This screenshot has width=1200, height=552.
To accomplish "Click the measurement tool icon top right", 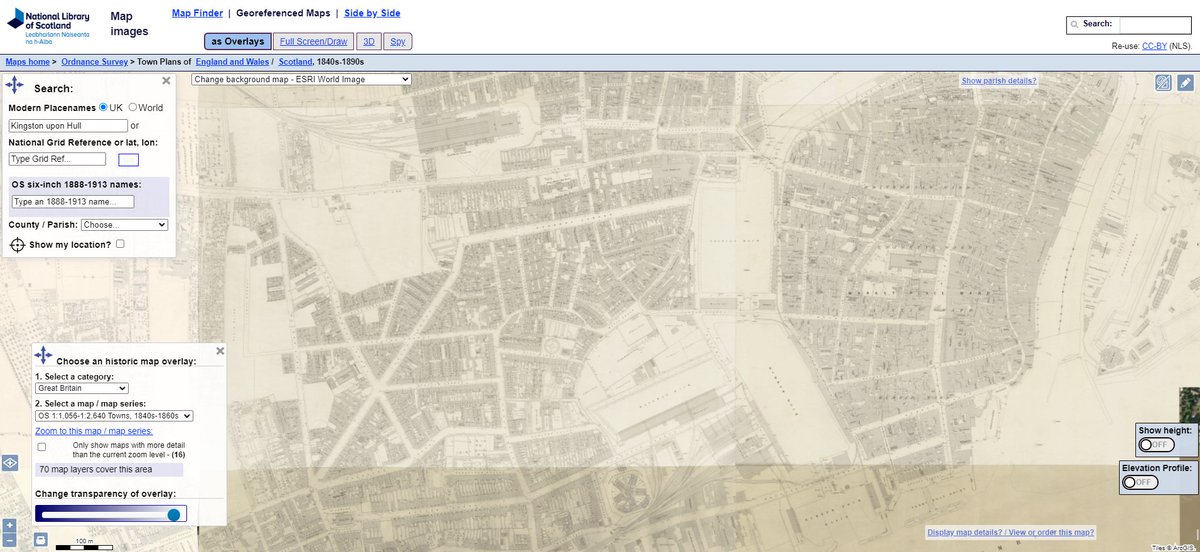I will tap(1164, 83).
